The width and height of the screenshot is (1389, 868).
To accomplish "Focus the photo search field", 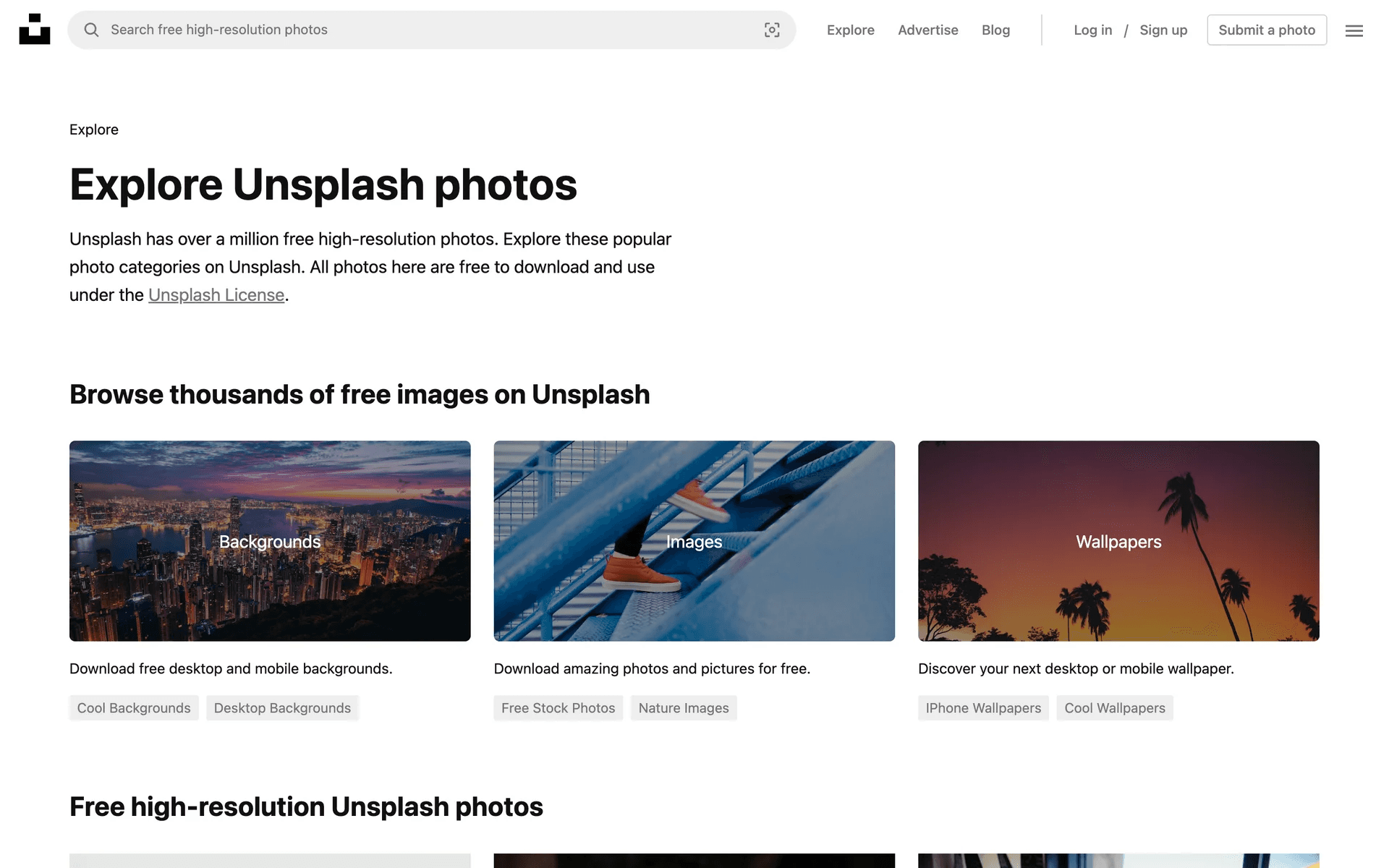I will pos(427,30).
